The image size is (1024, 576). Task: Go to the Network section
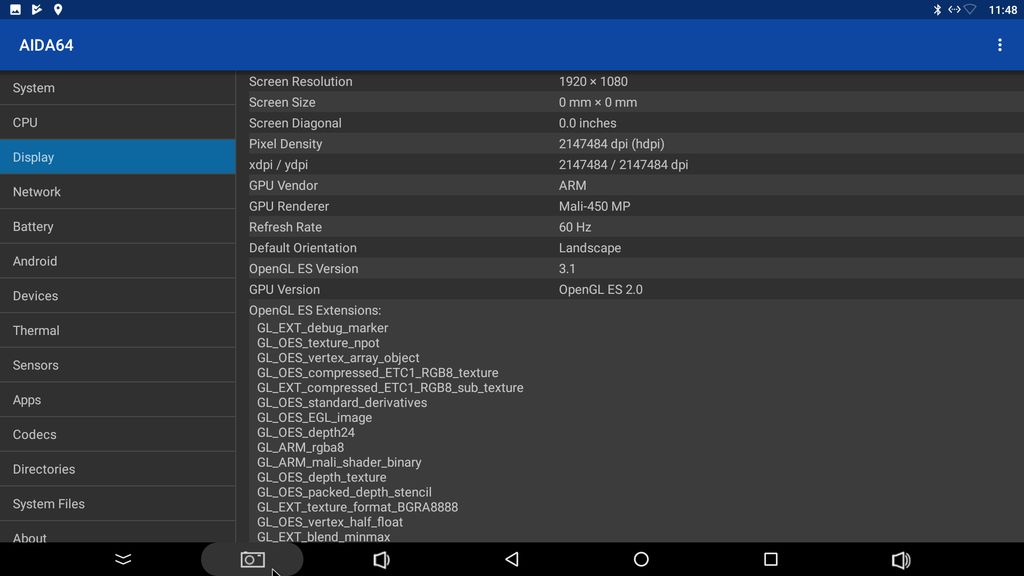coord(117,192)
